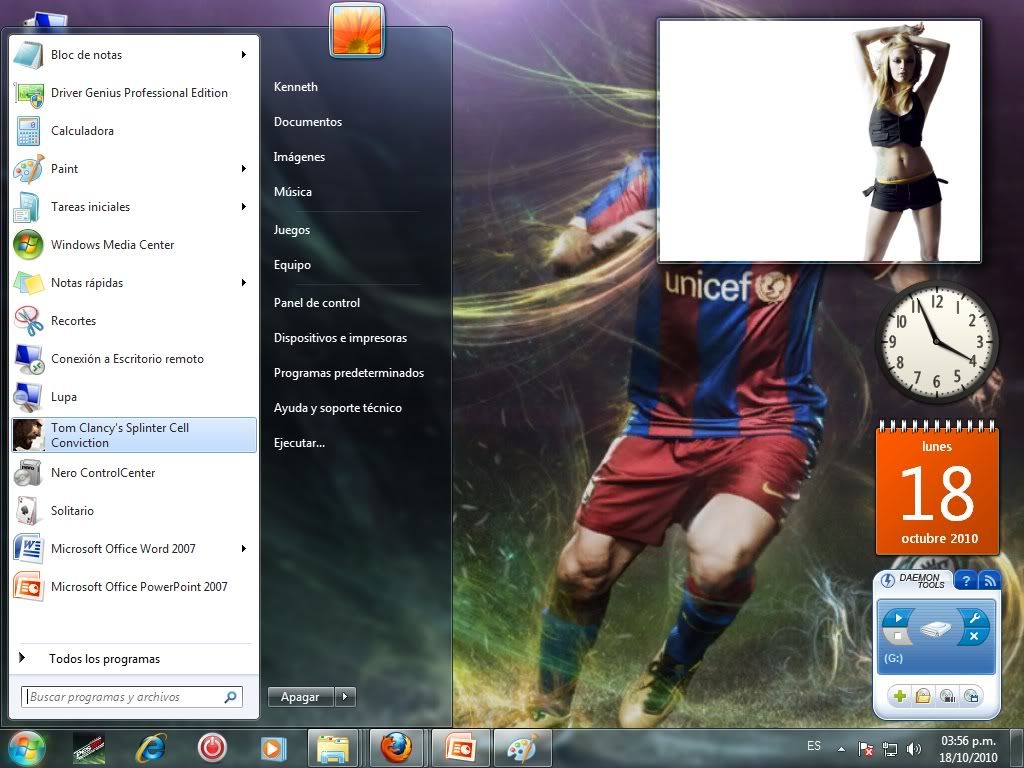Click Daemon Tools green plus add-drive button
1024x768 pixels.
[x=900, y=696]
